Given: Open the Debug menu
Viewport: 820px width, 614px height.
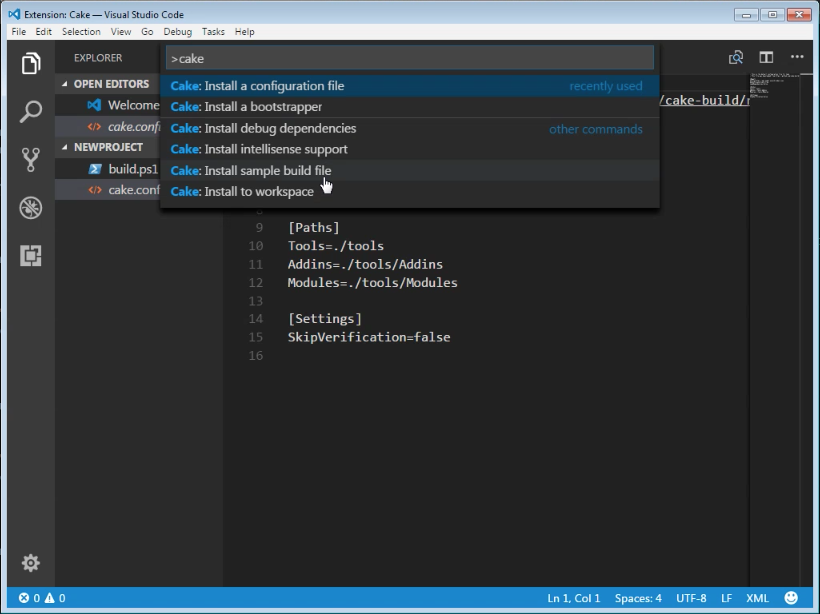Looking at the screenshot, I should tap(178, 32).
